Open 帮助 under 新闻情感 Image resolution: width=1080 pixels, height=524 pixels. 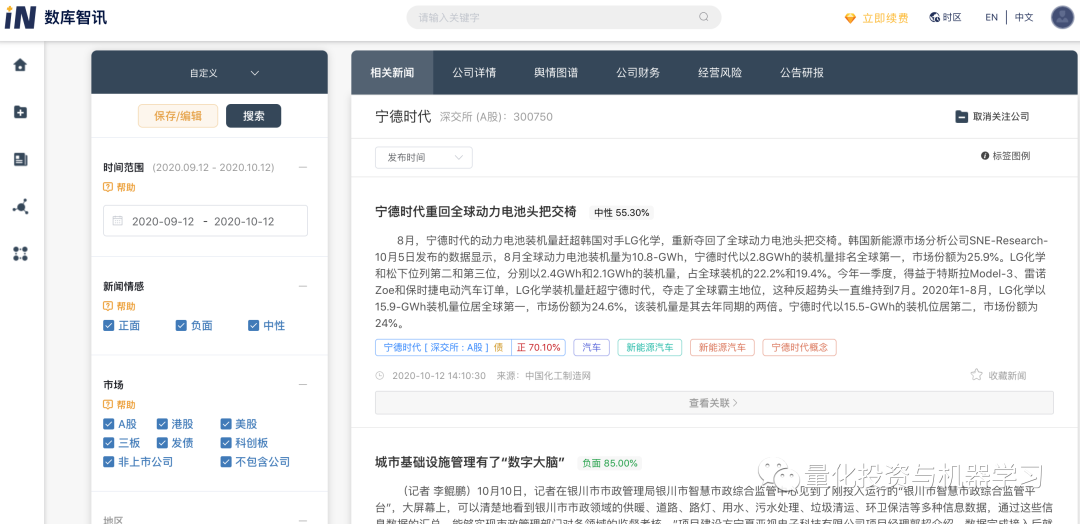[x=119, y=306]
